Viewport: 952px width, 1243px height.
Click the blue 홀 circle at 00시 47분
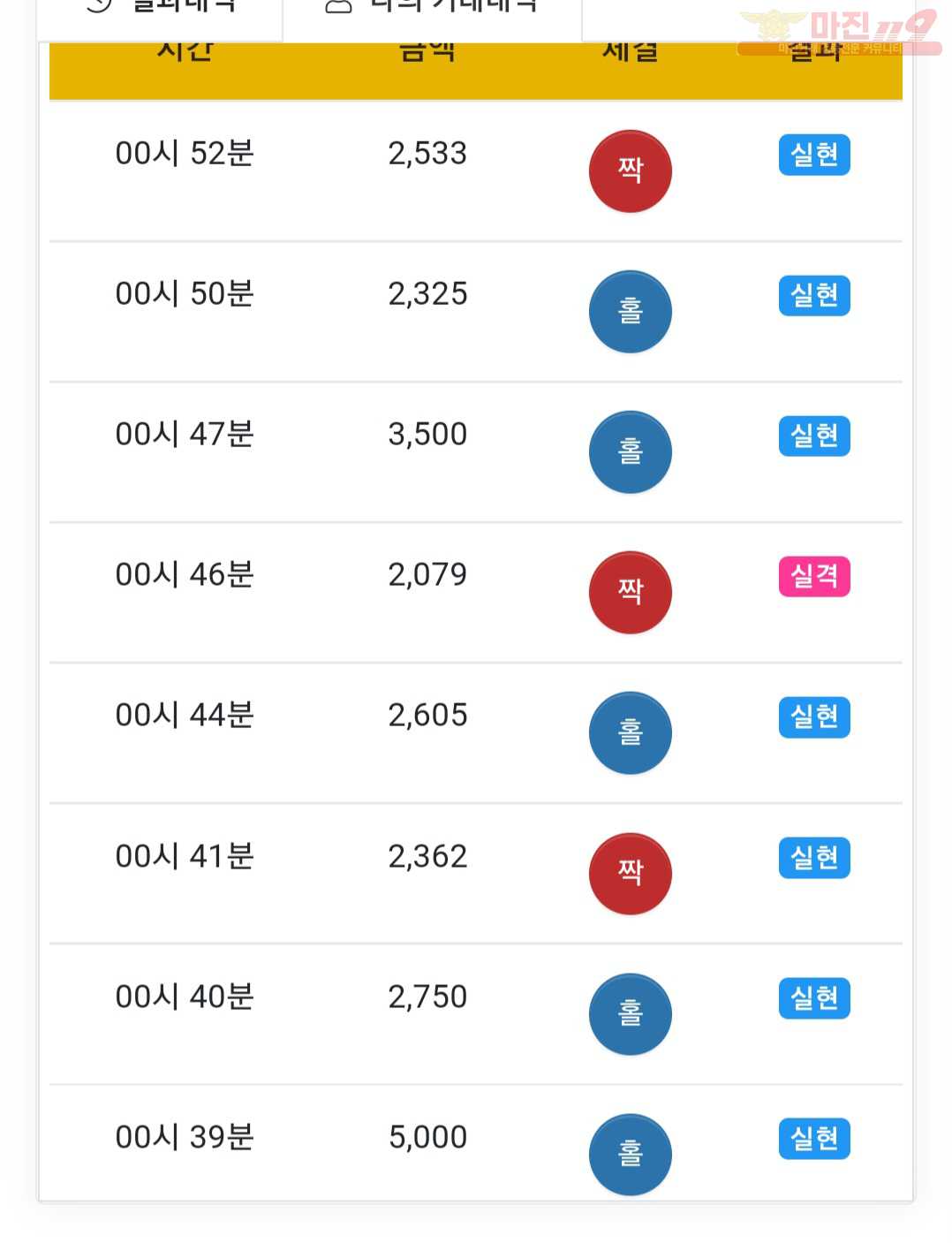tap(630, 451)
